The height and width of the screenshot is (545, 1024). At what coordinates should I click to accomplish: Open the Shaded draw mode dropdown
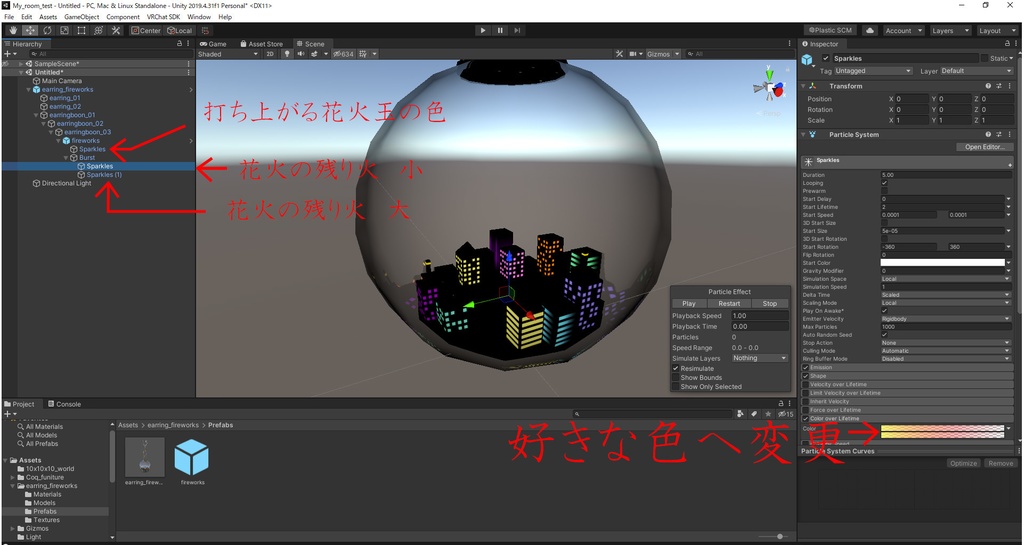point(228,54)
